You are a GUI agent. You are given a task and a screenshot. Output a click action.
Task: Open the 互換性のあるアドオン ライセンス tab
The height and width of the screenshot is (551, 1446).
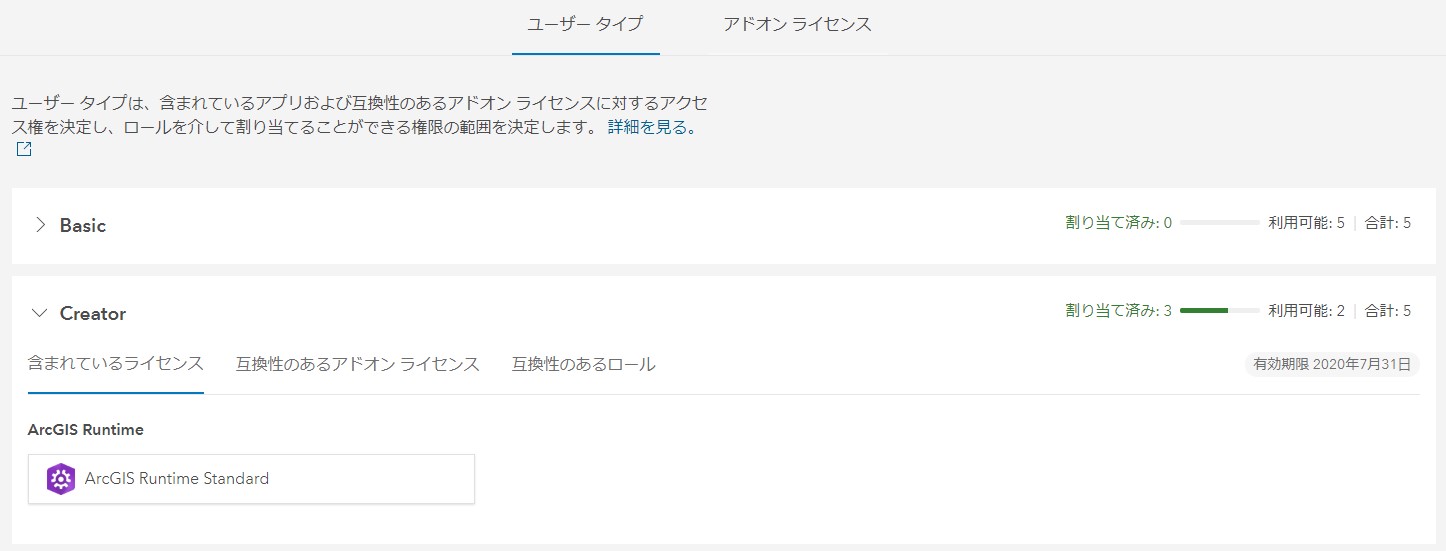358,364
